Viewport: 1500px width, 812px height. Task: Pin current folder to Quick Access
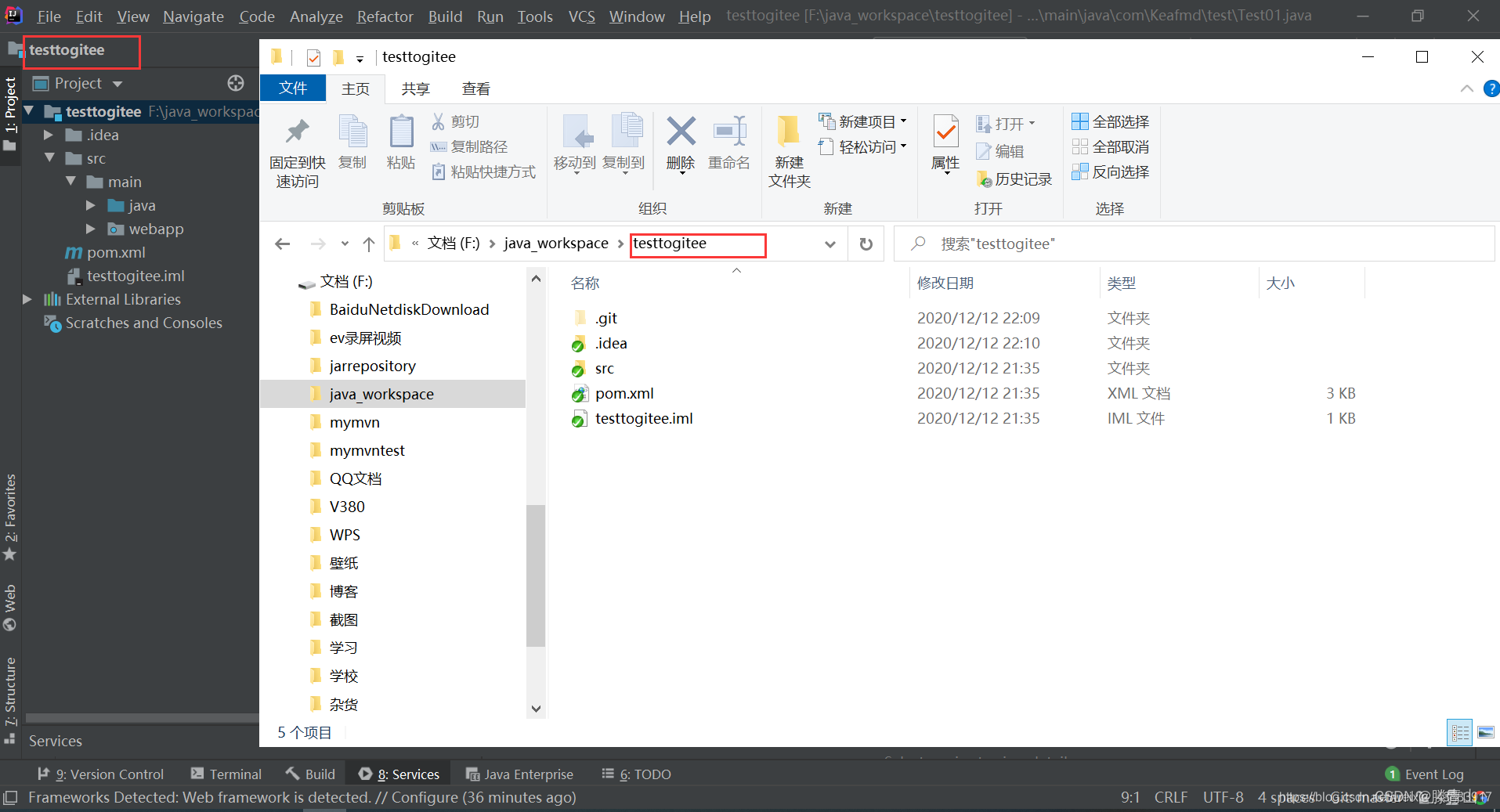point(296,149)
